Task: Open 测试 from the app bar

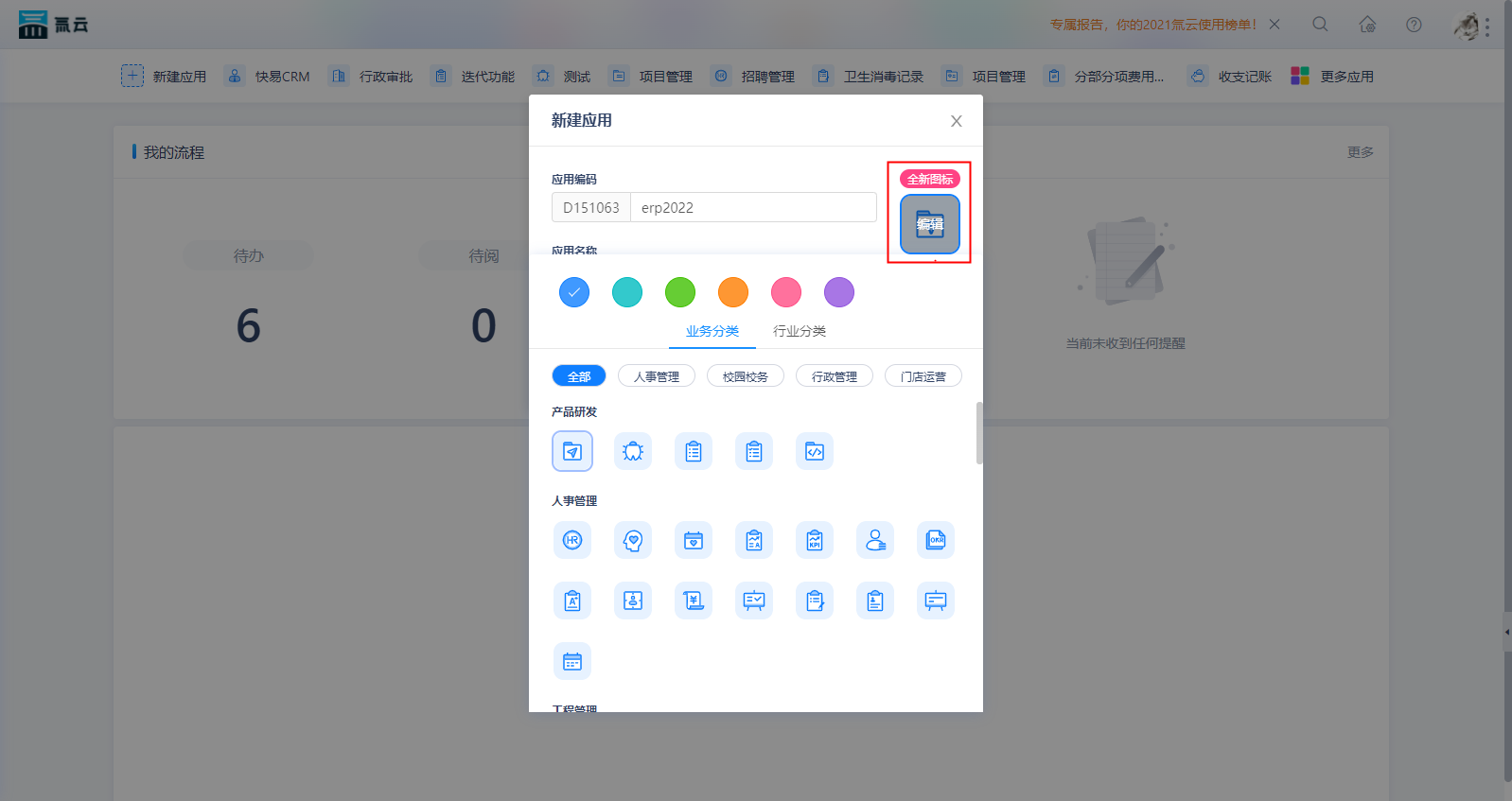Action: point(562,77)
